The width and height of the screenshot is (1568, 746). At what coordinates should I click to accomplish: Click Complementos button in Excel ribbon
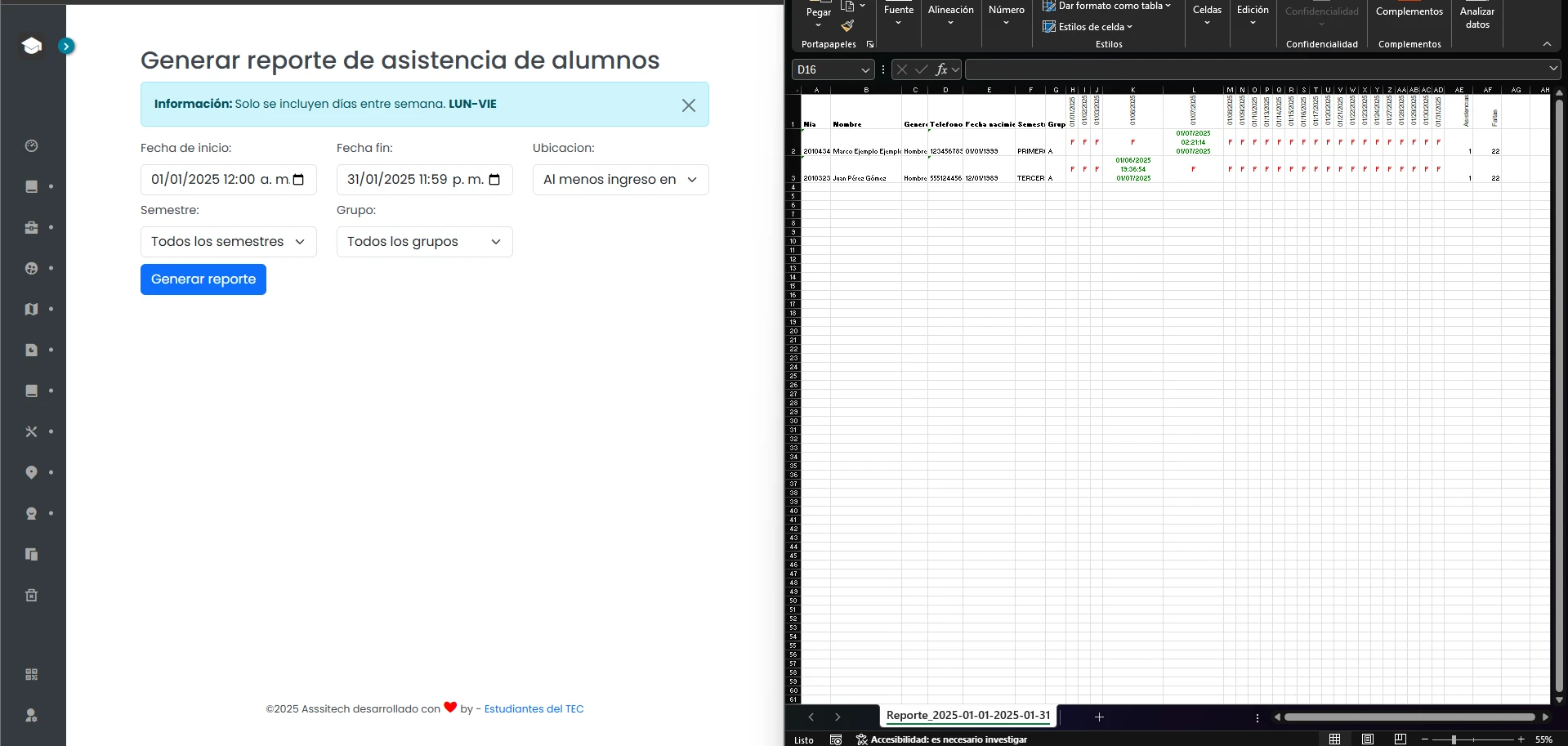1409,11
